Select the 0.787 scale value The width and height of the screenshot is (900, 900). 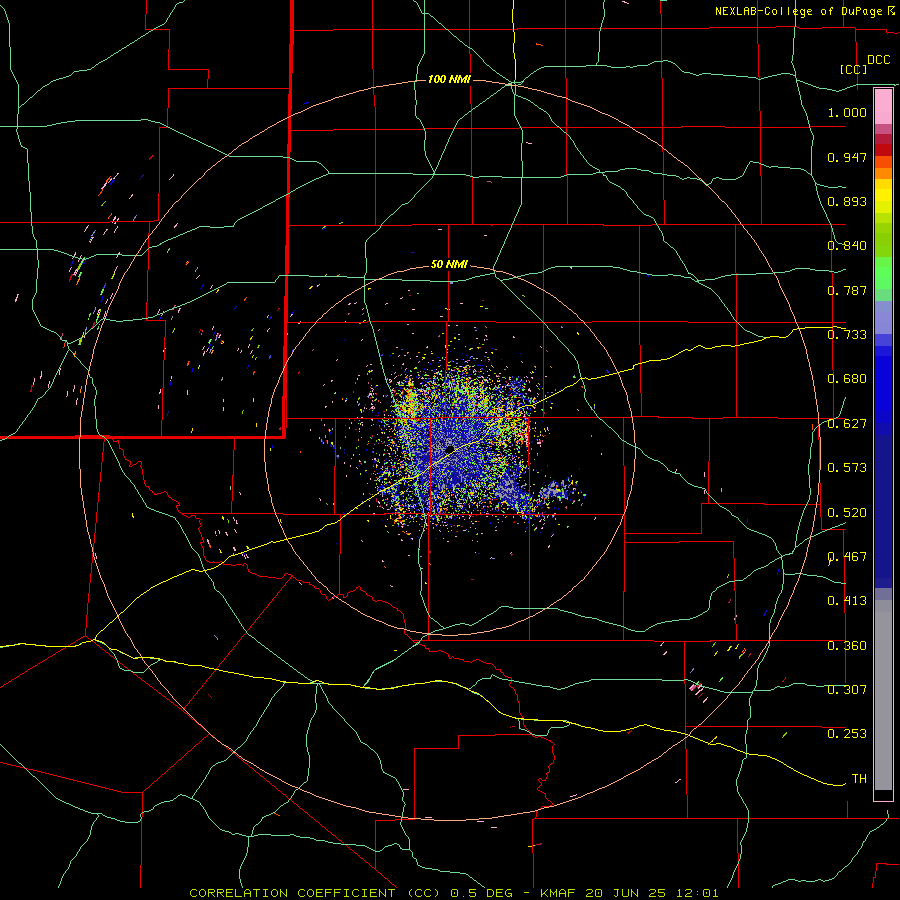coord(847,290)
